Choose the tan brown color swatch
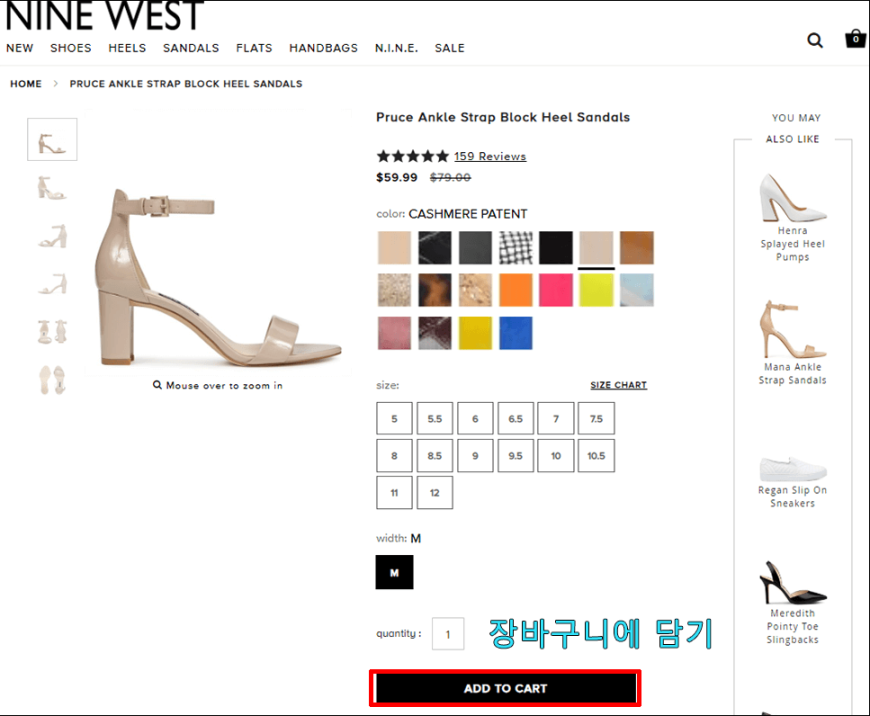The image size is (870, 716). tap(637, 248)
